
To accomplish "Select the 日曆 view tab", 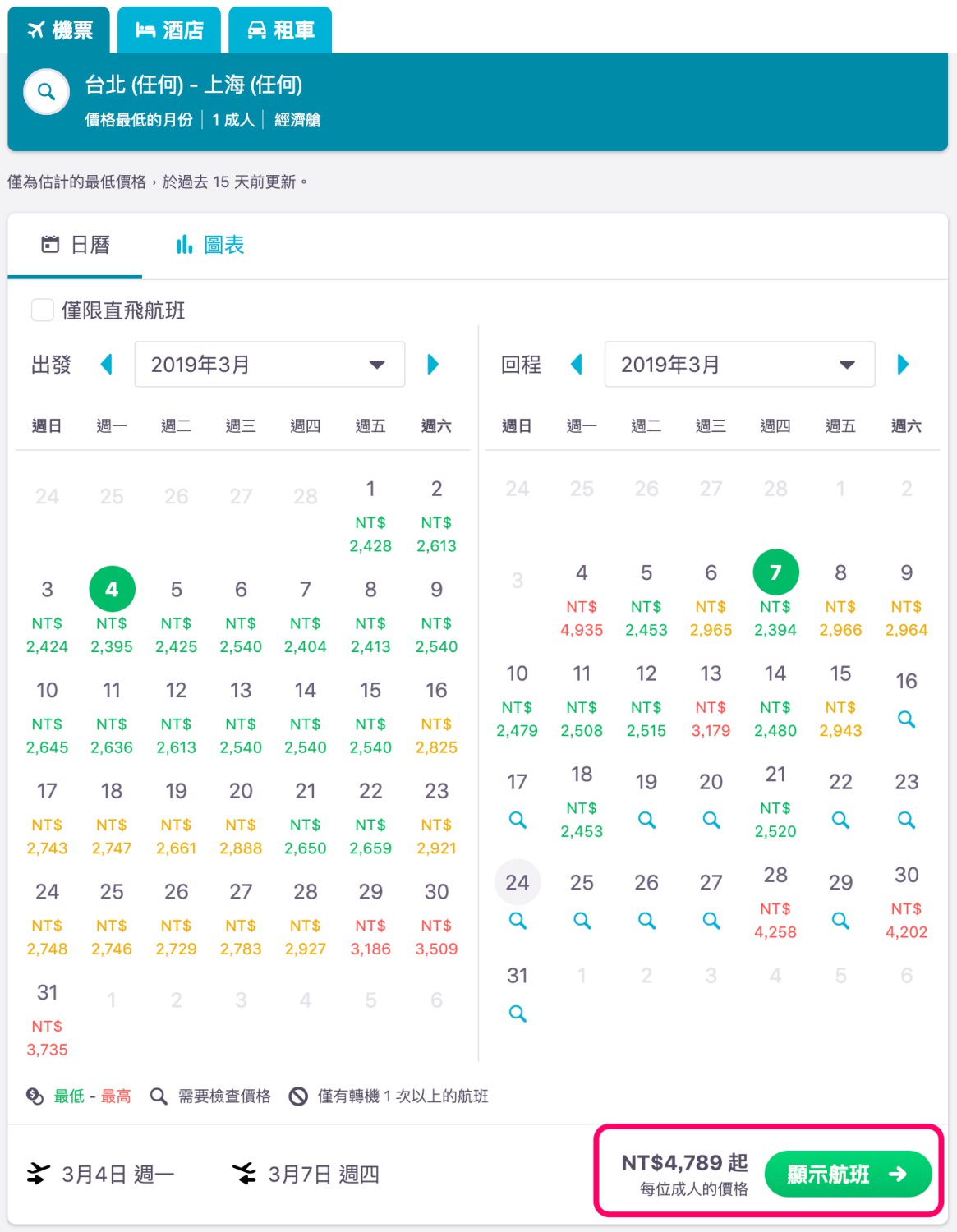I will point(75,245).
